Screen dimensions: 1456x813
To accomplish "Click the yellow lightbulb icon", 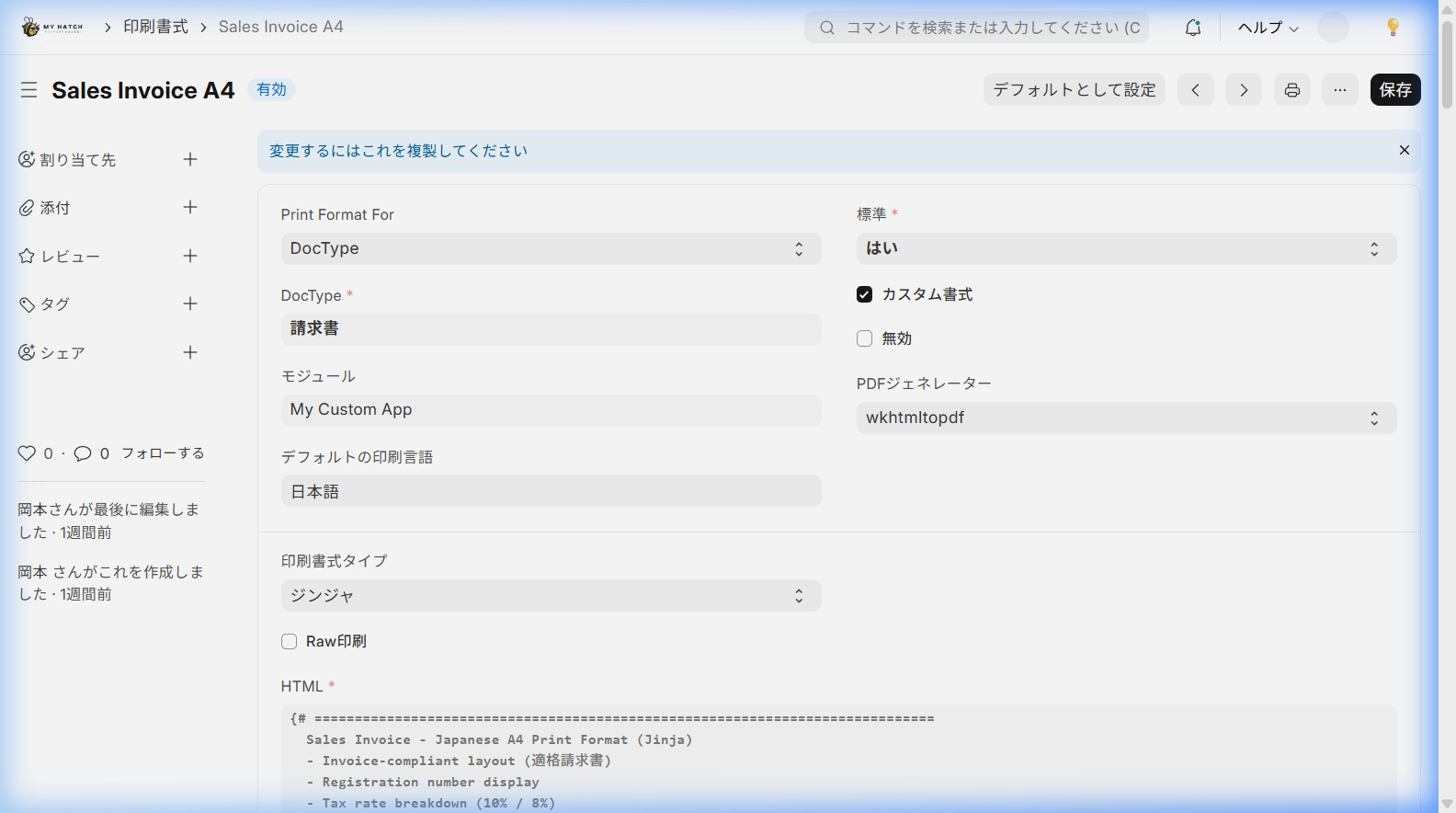I will tap(1393, 28).
